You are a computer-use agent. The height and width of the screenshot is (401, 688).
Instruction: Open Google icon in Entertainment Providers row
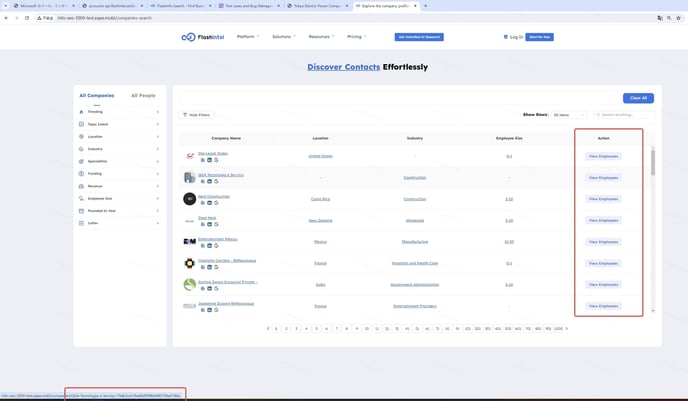(x=216, y=310)
